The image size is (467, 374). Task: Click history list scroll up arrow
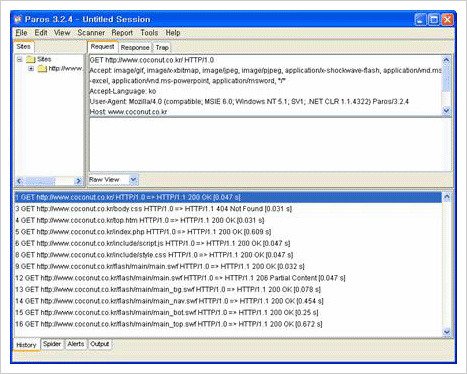click(446, 197)
